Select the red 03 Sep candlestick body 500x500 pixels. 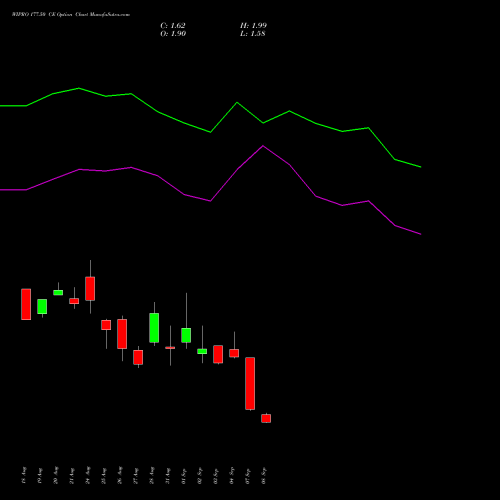click(x=218, y=354)
